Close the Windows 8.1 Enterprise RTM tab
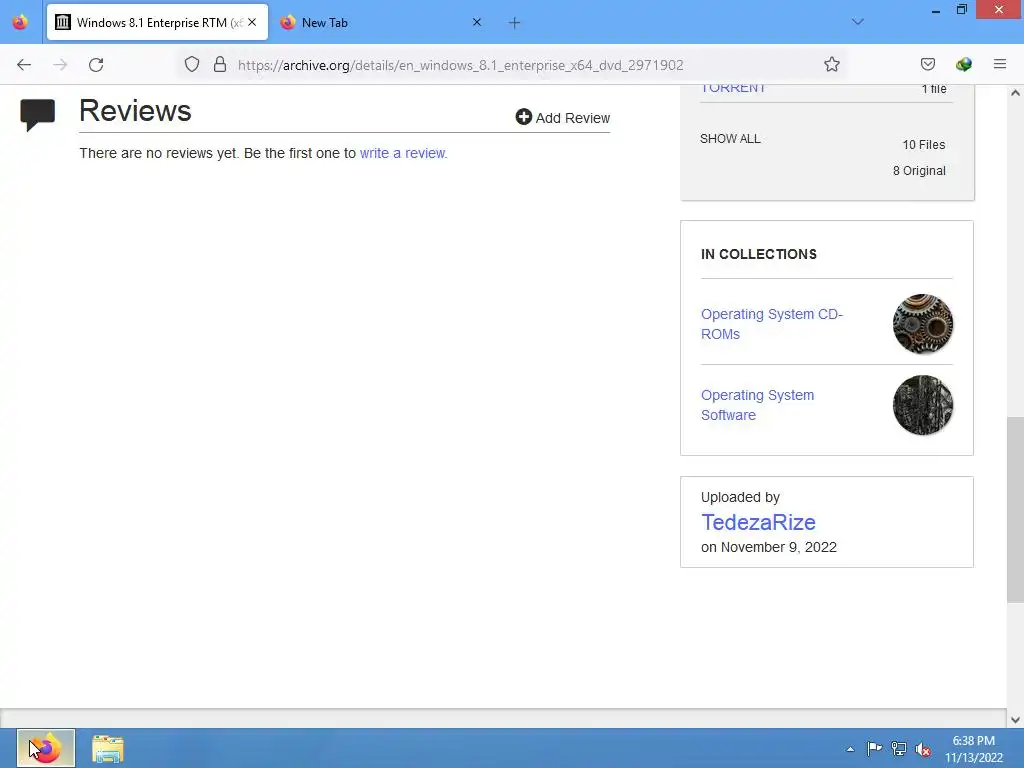The height and width of the screenshot is (768, 1024). 252,22
